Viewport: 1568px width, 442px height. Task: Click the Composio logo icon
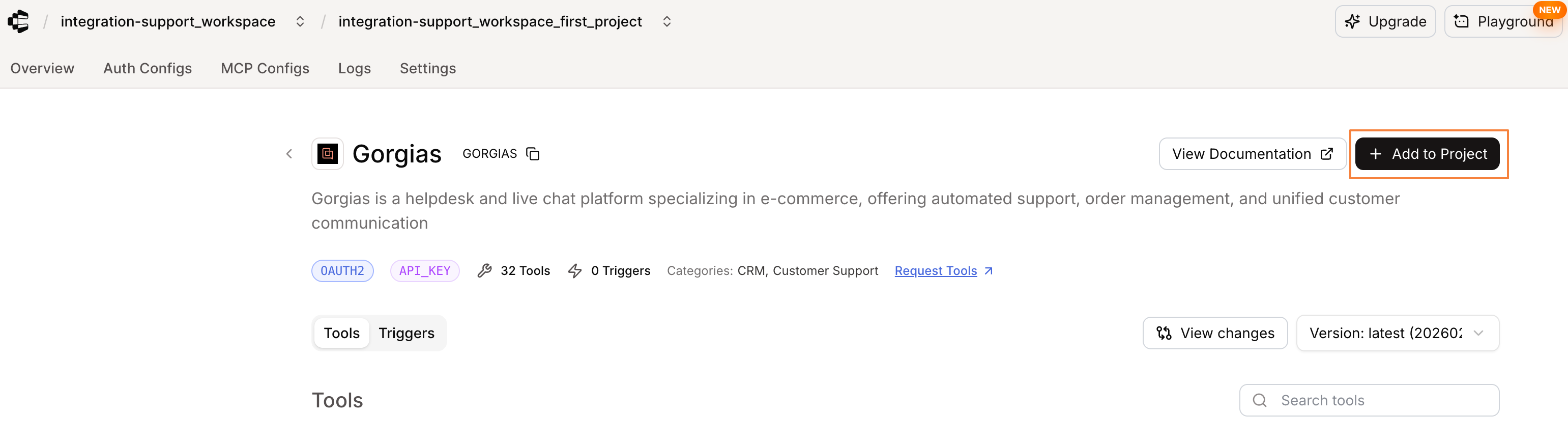click(18, 21)
